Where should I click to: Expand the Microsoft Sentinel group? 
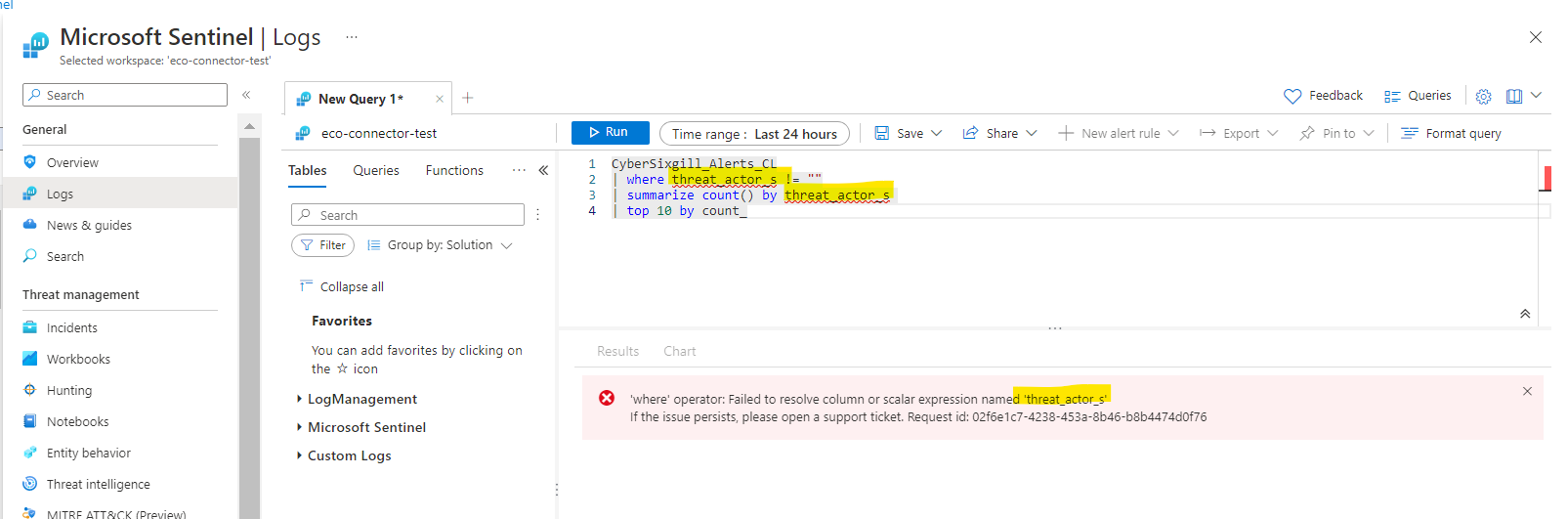[361, 427]
